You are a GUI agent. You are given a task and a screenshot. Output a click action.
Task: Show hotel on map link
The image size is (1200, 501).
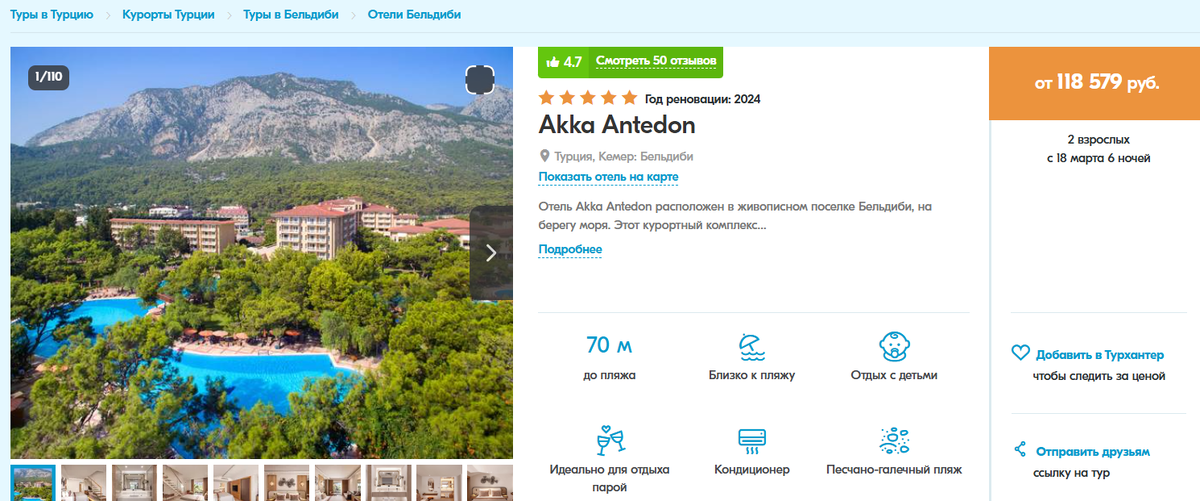tap(608, 177)
